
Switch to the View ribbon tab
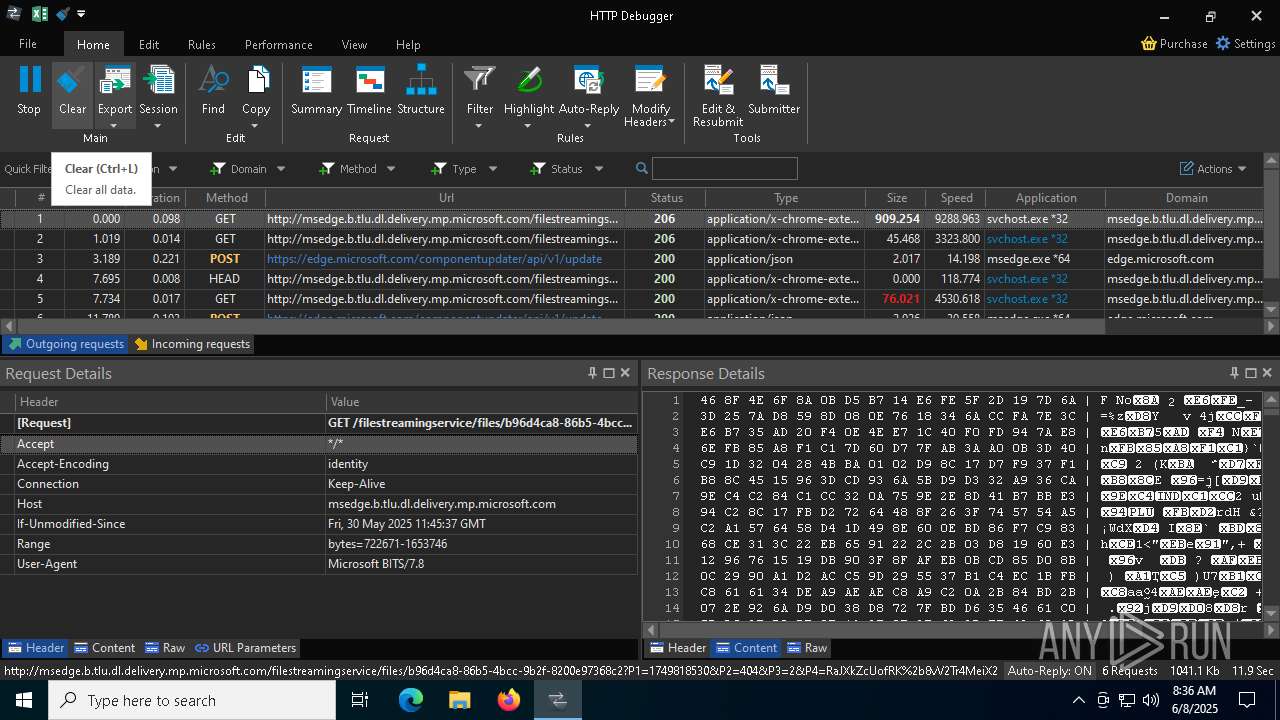354,44
